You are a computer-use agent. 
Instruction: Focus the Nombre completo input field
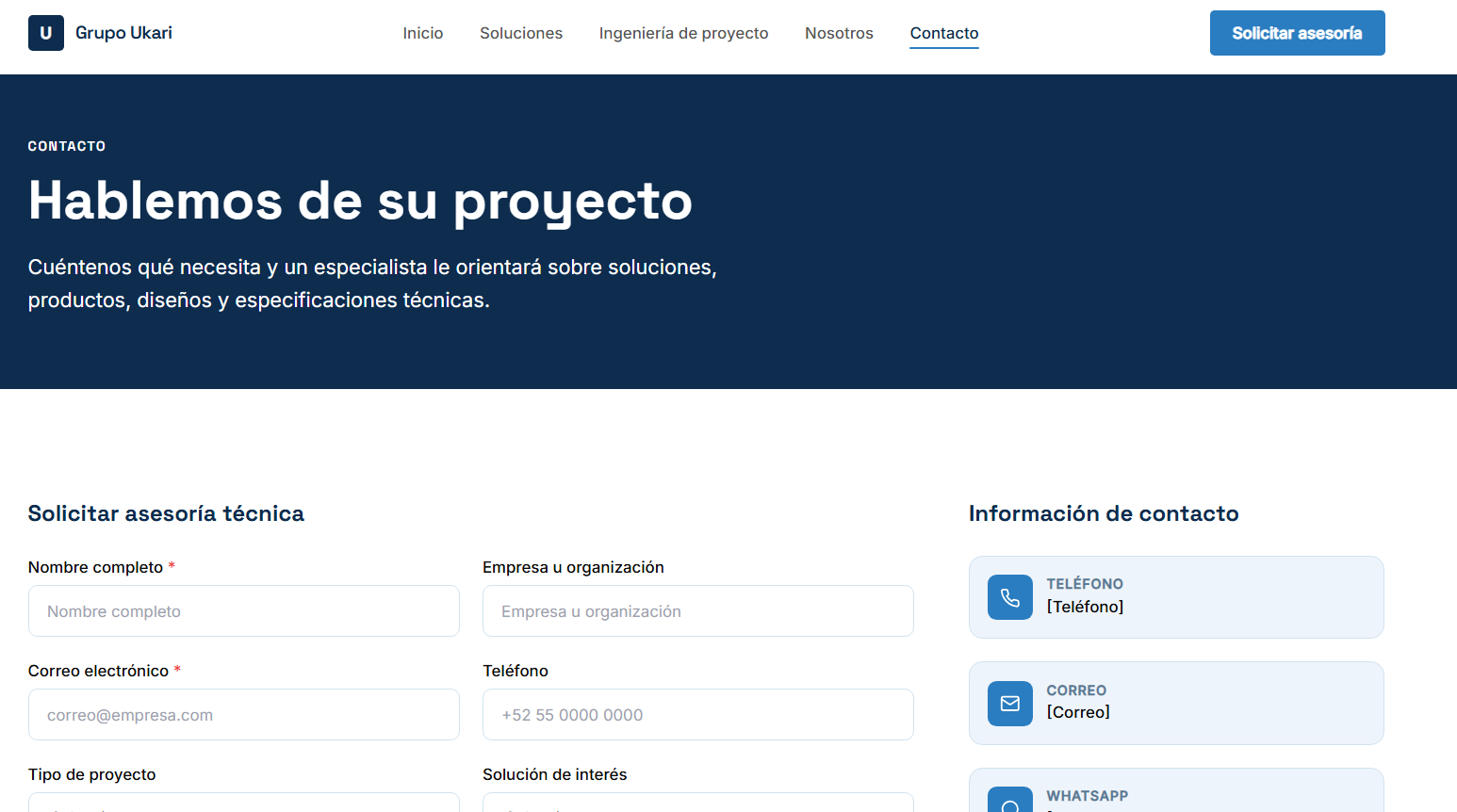[244, 611]
